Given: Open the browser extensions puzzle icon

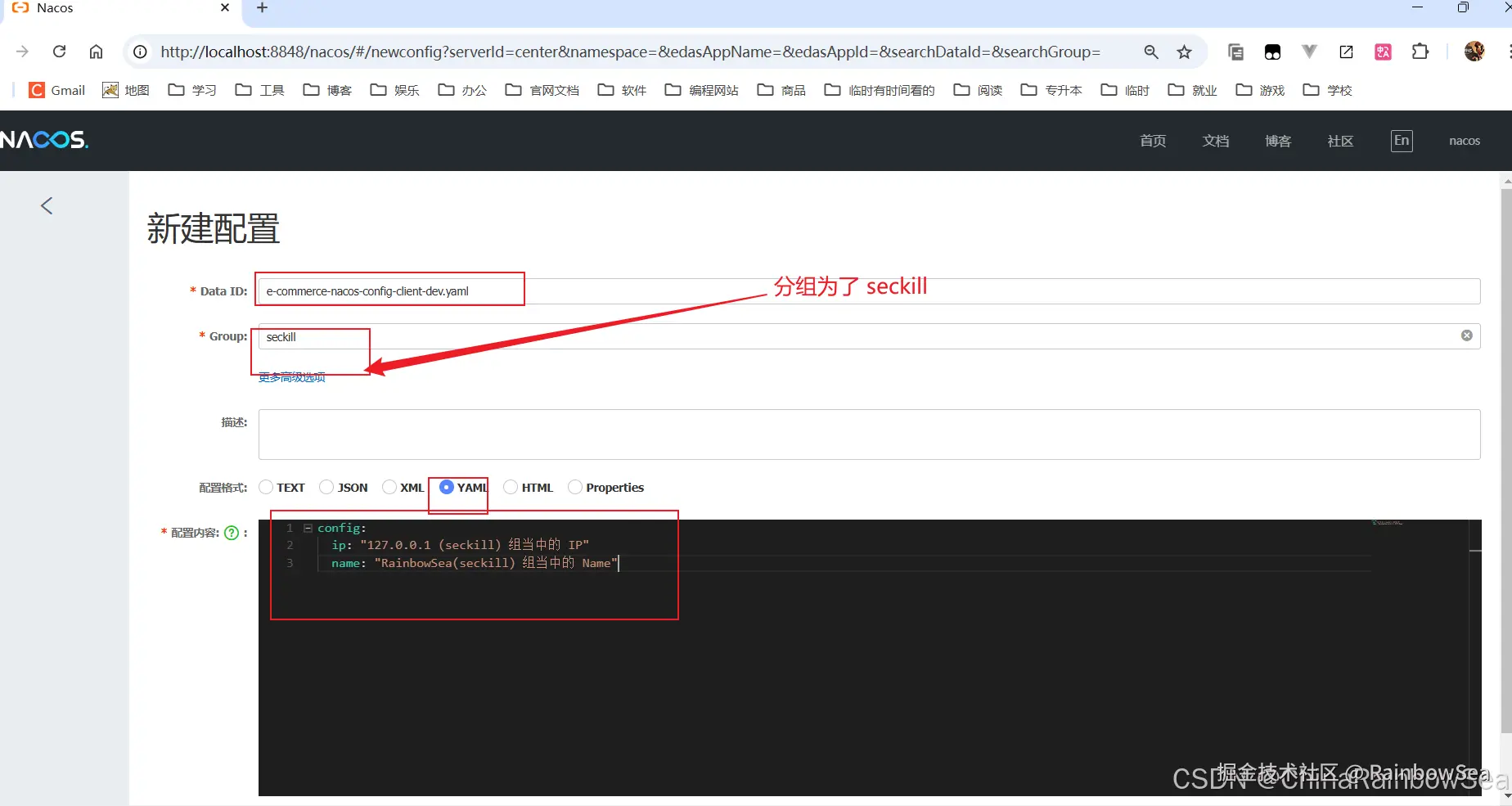Looking at the screenshot, I should [1420, 52].
